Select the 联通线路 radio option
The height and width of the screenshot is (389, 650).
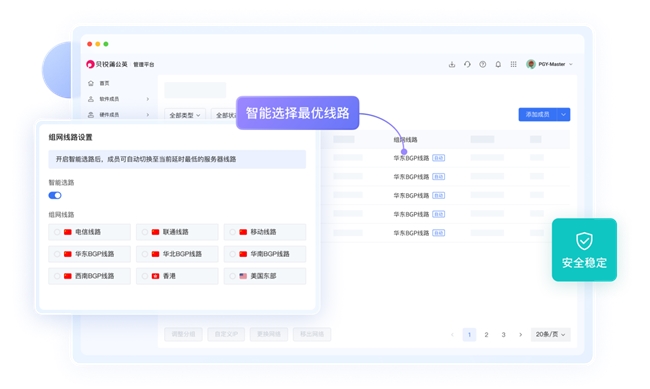point(145,232)
